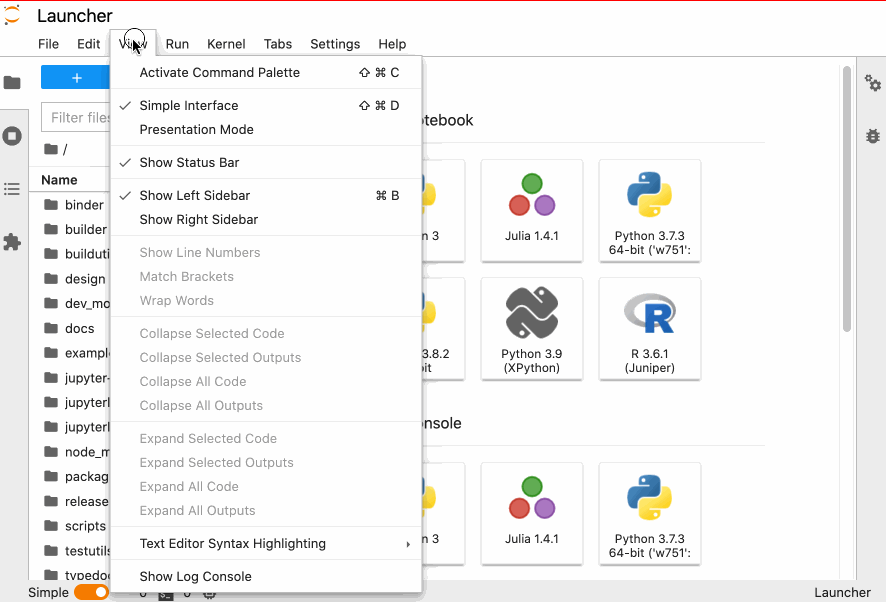Open the Running Terminals and Kernels tab
The height and width of the screenshot is (602, 886).
[x=12, y=136]
